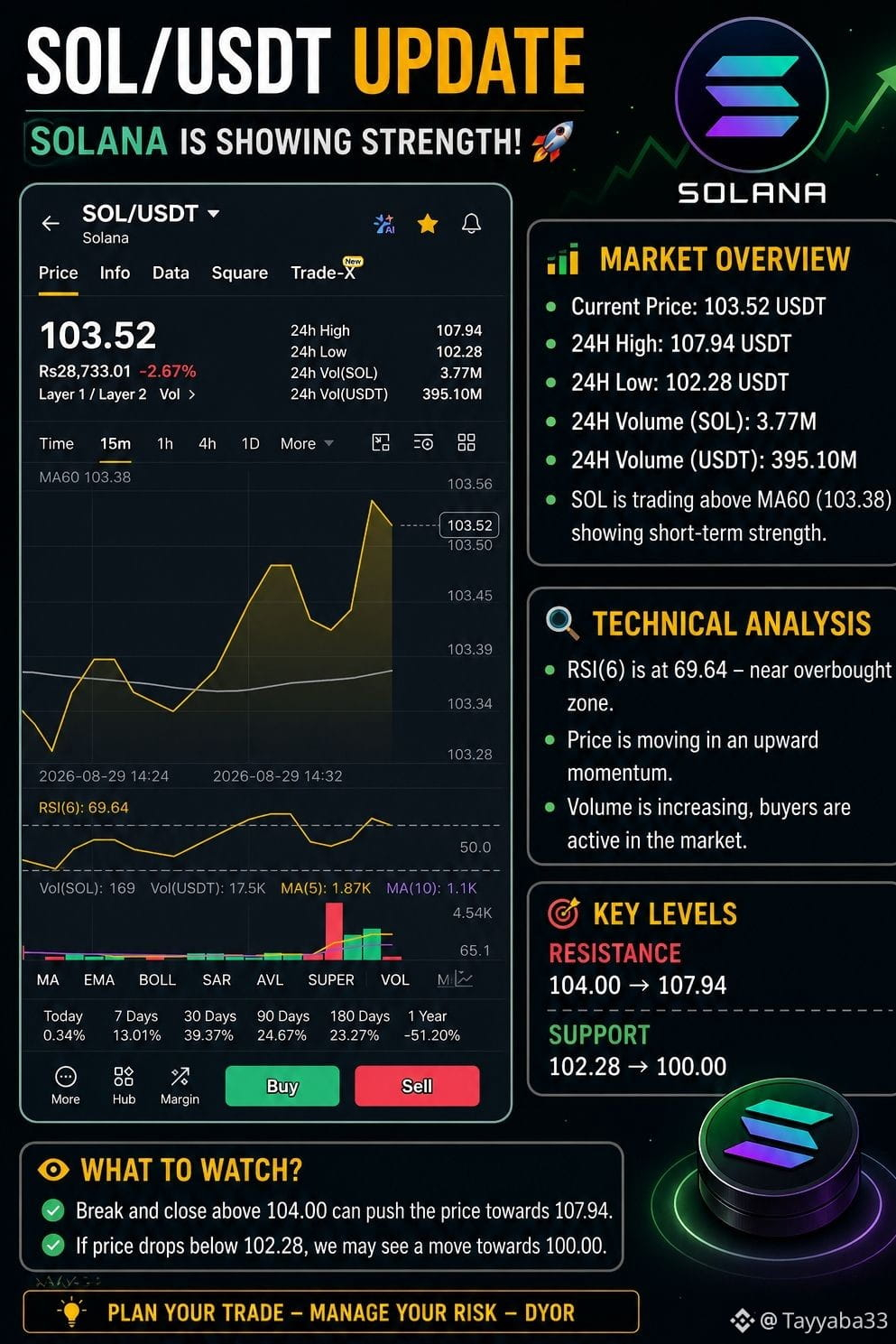This screenshot has width=896, height=1344.
Task: Click the 24h Low 102.28 value
Action: [x=459, y=351]
